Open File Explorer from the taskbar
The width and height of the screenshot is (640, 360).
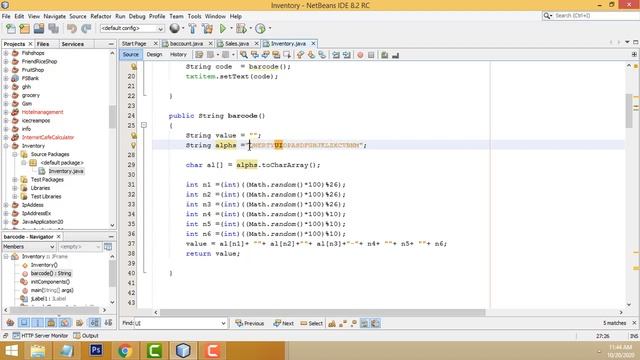(x=38, y=351)
